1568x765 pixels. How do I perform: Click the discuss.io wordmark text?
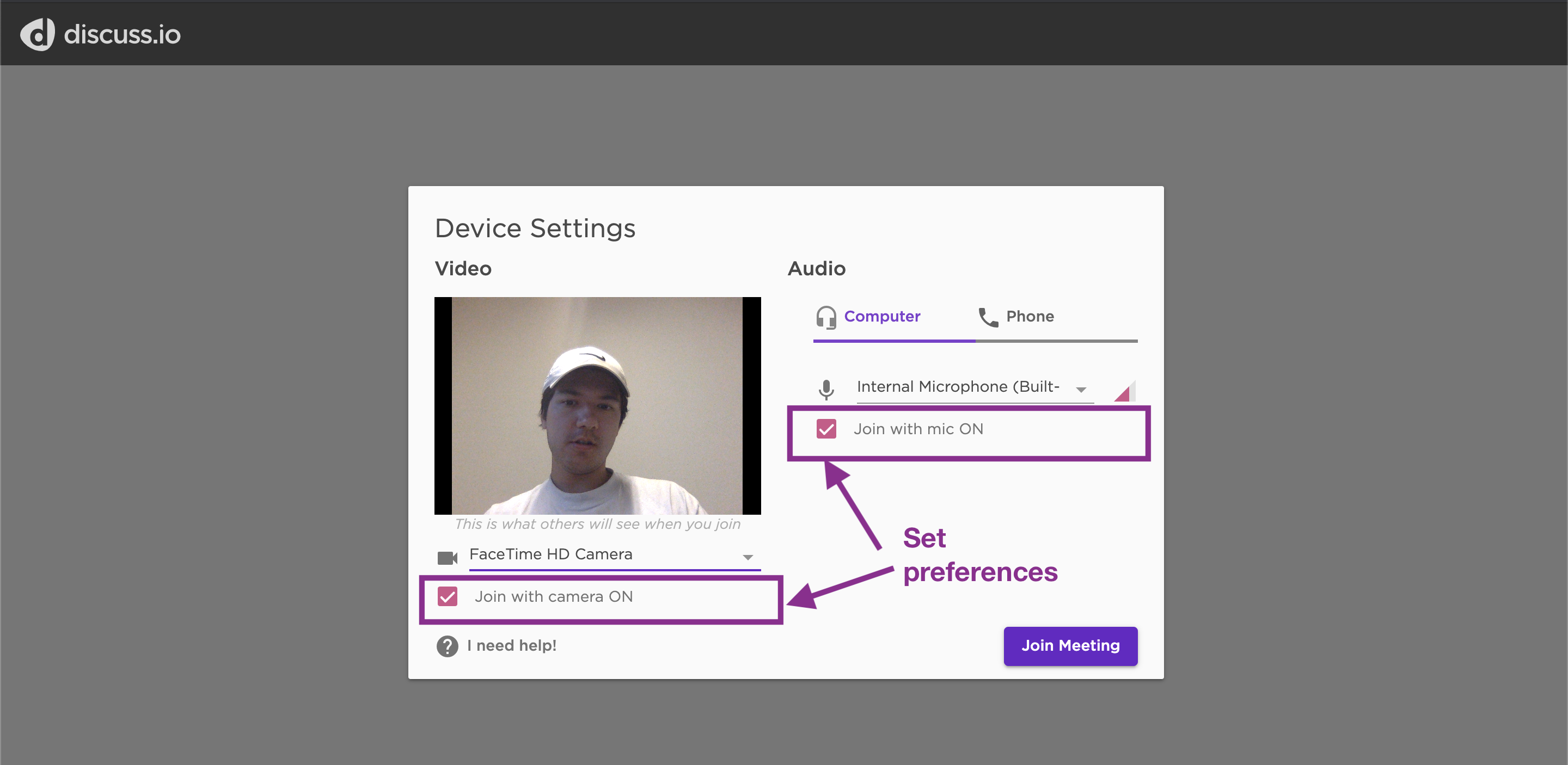(122, 35)
